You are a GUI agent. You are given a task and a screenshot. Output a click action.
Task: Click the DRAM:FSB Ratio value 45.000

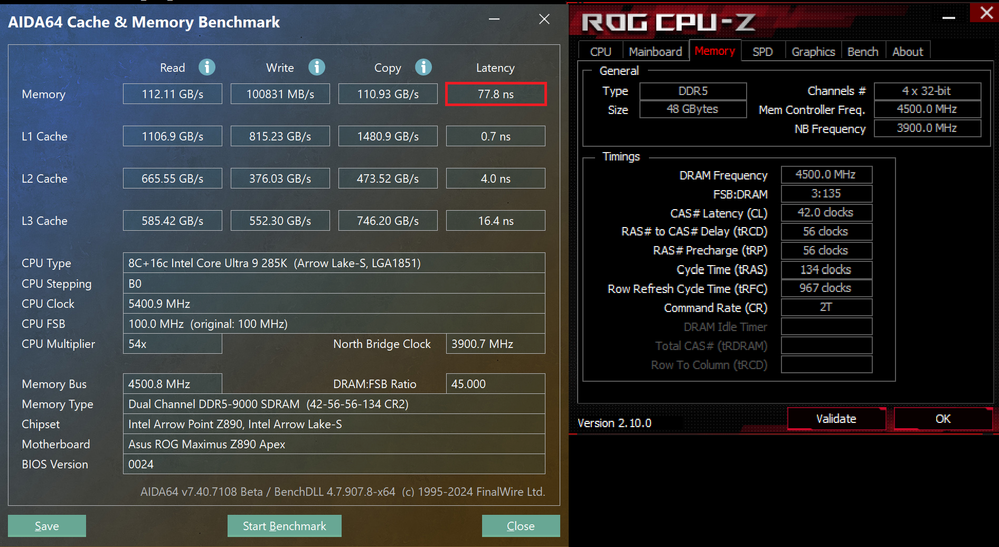pyautogui.click(x=496, y=384)
